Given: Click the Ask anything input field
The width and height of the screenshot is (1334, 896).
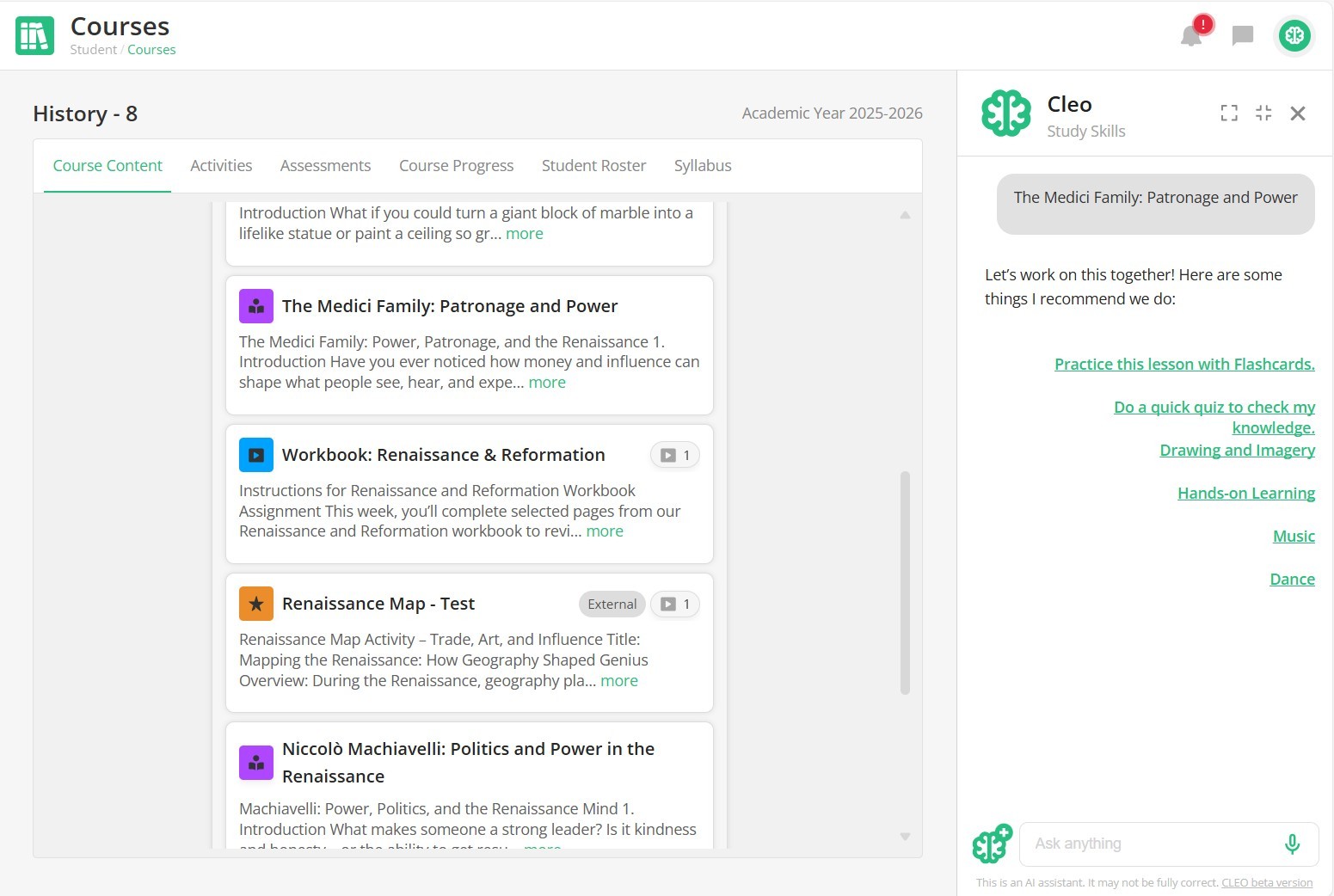Looking at the screenshot, I should pyautogui.click(x=1152, y=844).
